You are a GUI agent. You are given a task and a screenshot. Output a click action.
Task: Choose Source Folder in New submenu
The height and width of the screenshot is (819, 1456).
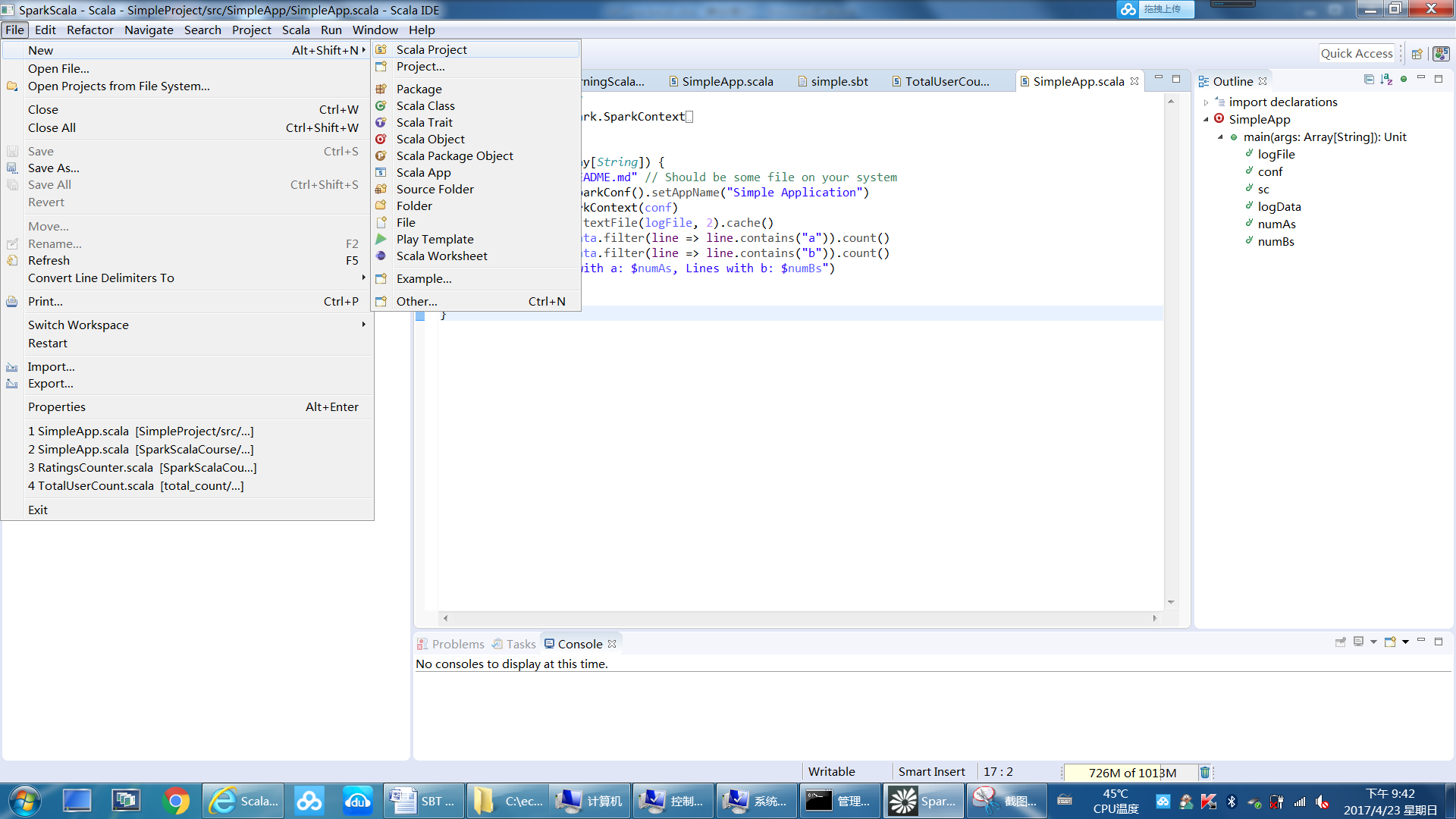point(476,190)
